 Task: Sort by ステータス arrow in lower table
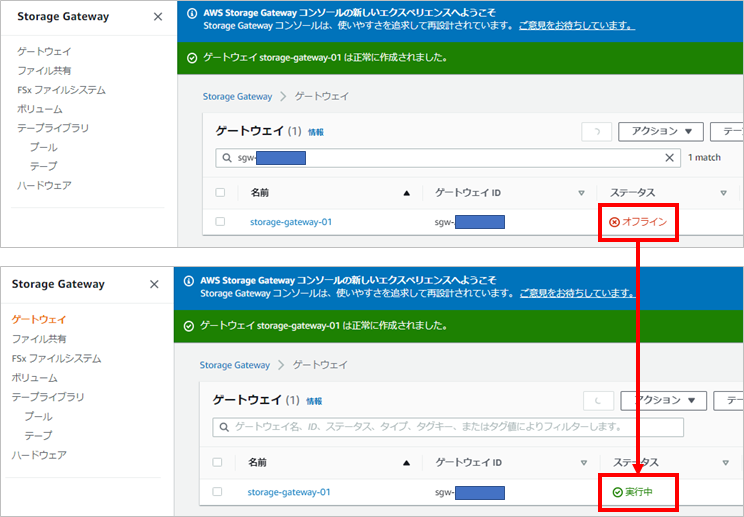click(x=725, y=463)
